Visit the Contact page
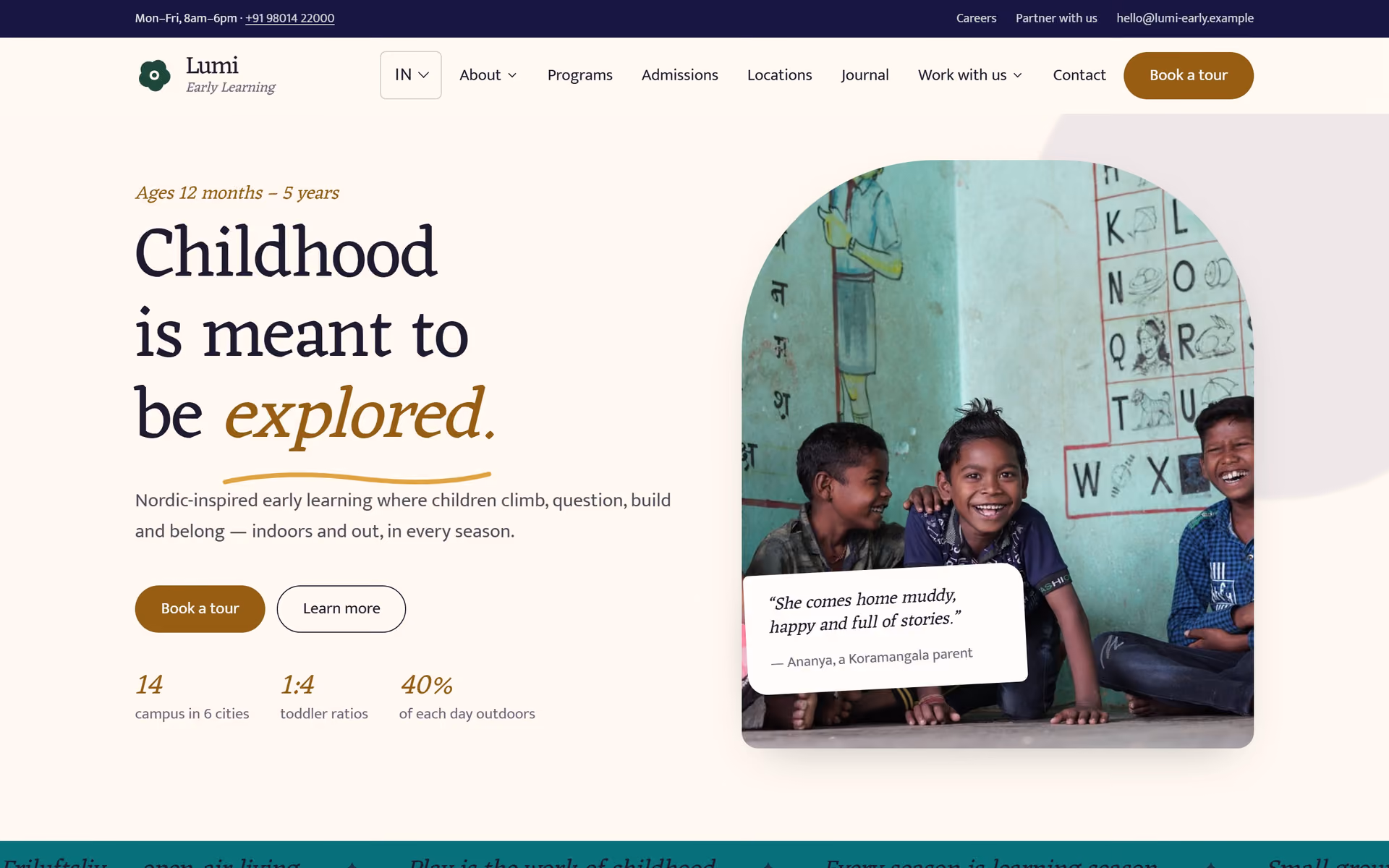The image size is (1389, 868). (x=1079, y=75)
